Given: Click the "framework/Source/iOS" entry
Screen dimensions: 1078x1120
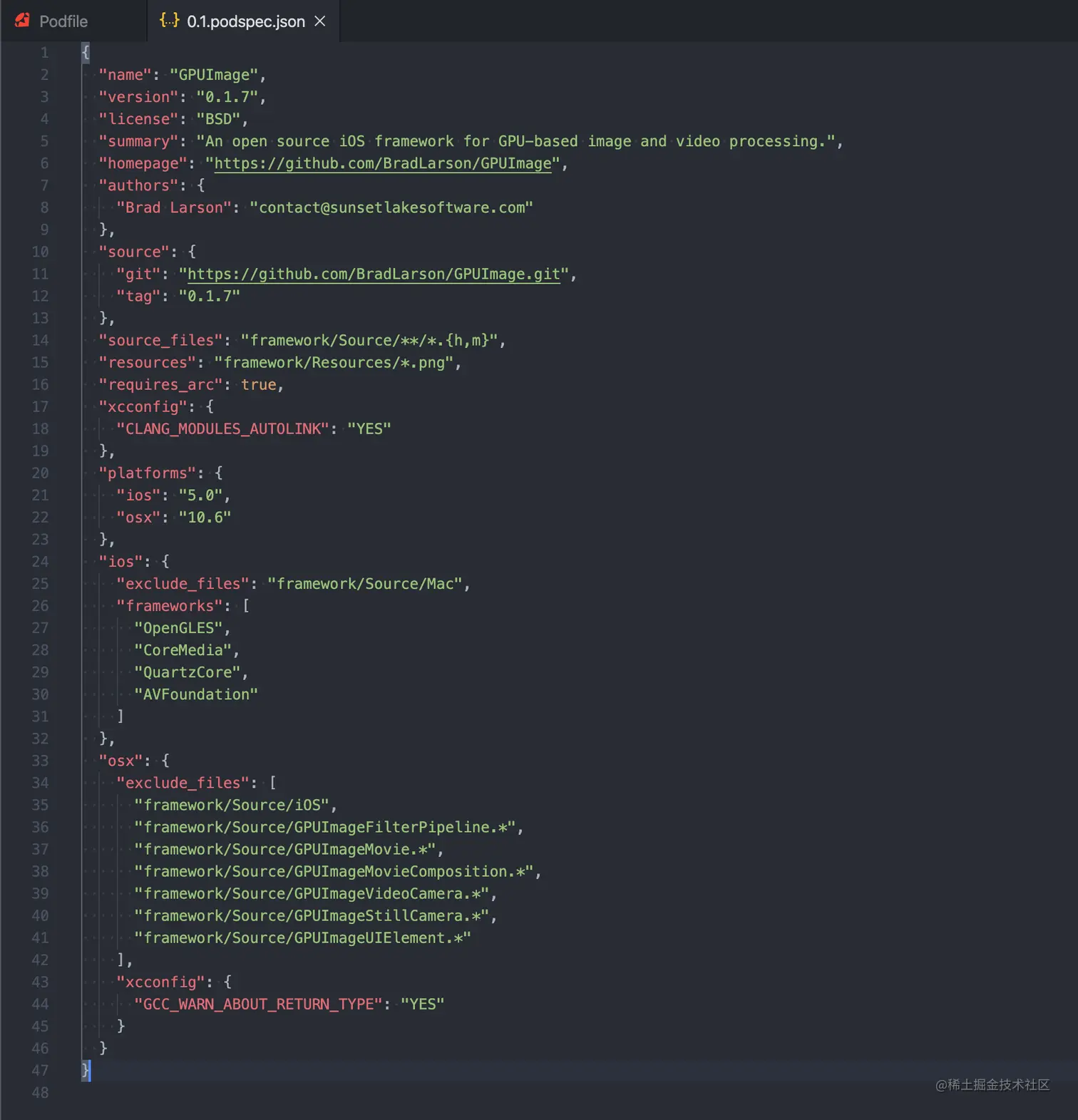Looking at the screenshot, I should pos(232,805).
